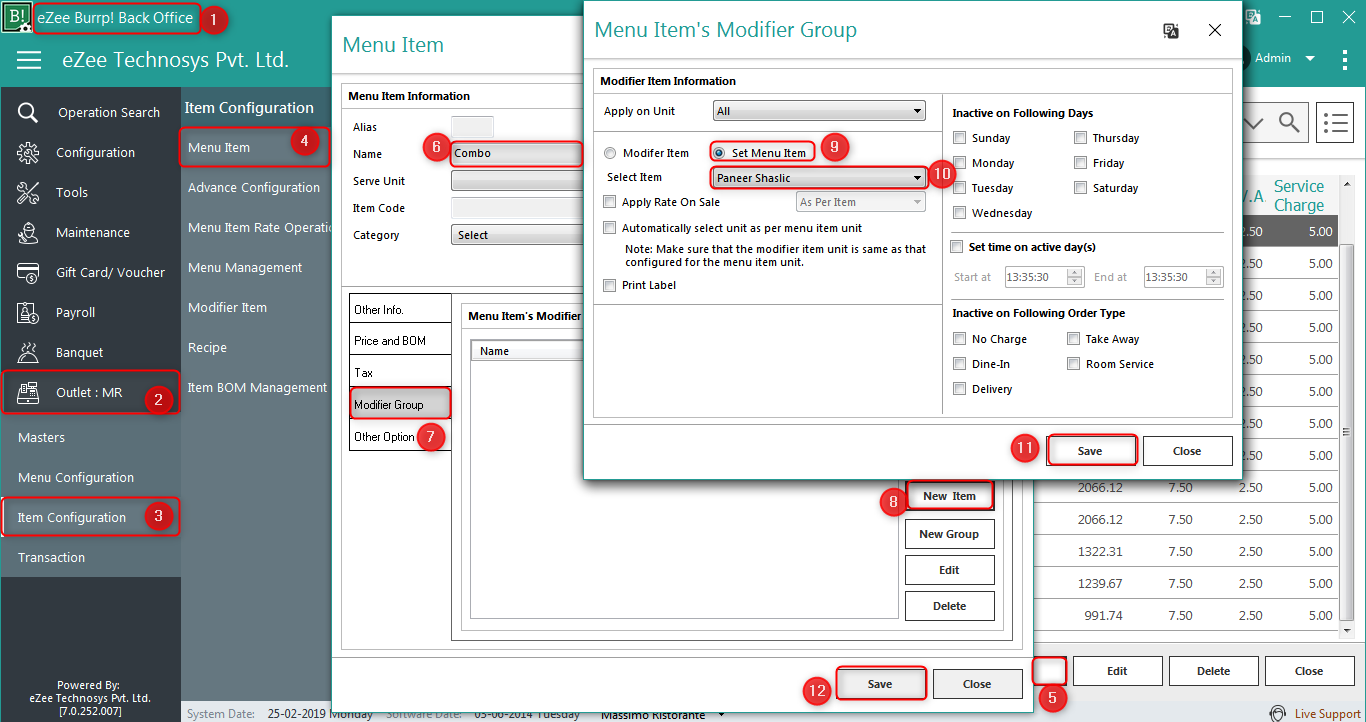Click the New Group button

pyautogui.click(x=949, y=534)
